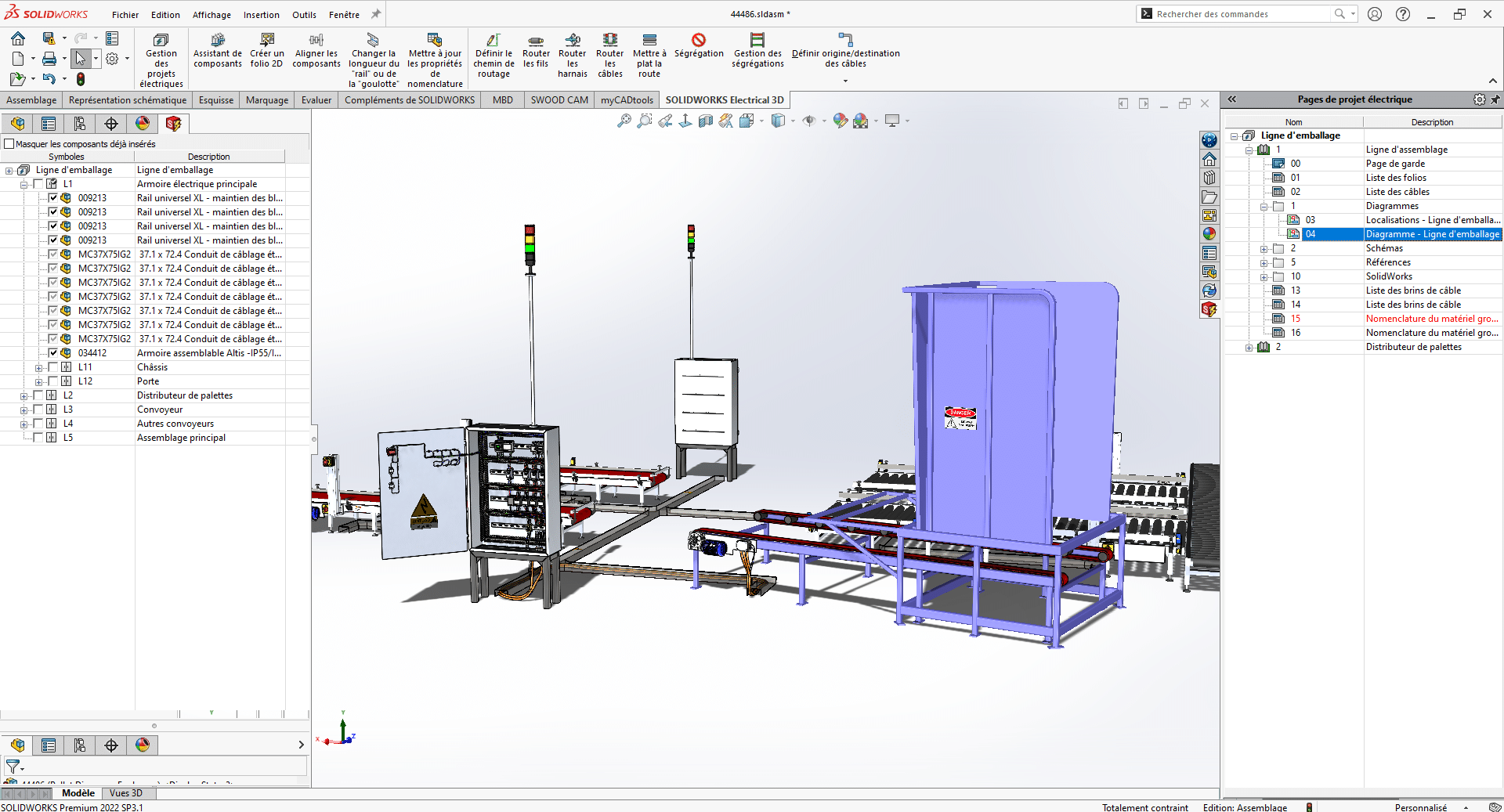Check L5 Assemblage principal checkbox
The width and height of the screenshot is (1504, 812).
[38, 438]
